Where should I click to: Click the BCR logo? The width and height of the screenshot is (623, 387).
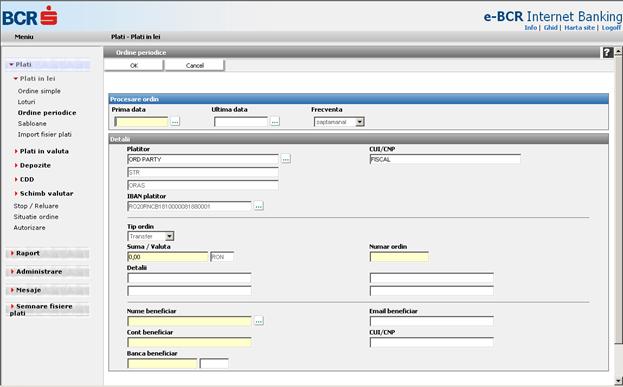(30, 16)
